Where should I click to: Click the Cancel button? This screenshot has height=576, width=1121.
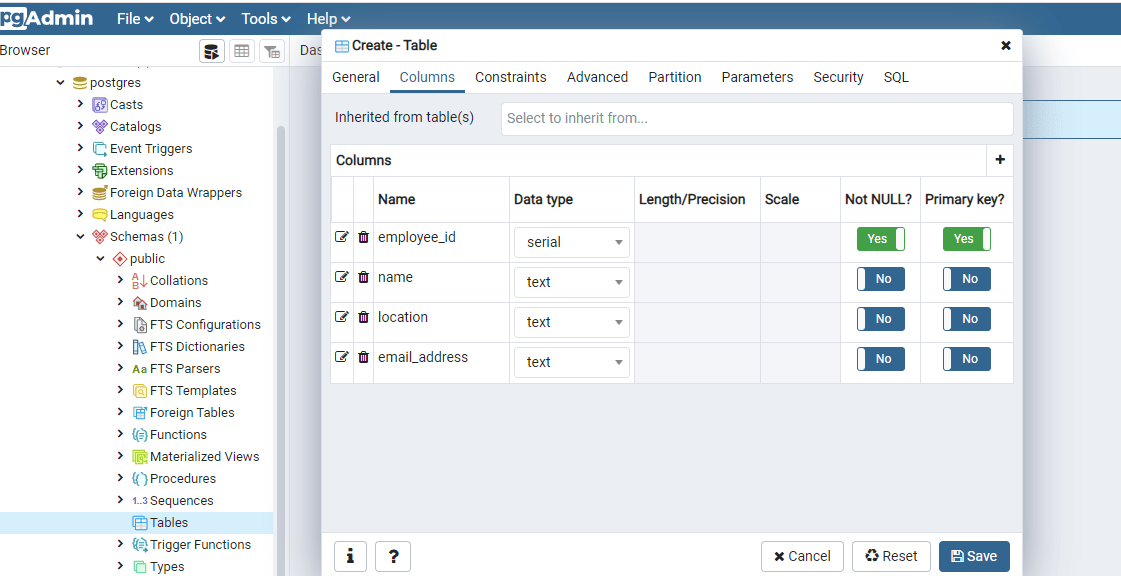[802, 556]
